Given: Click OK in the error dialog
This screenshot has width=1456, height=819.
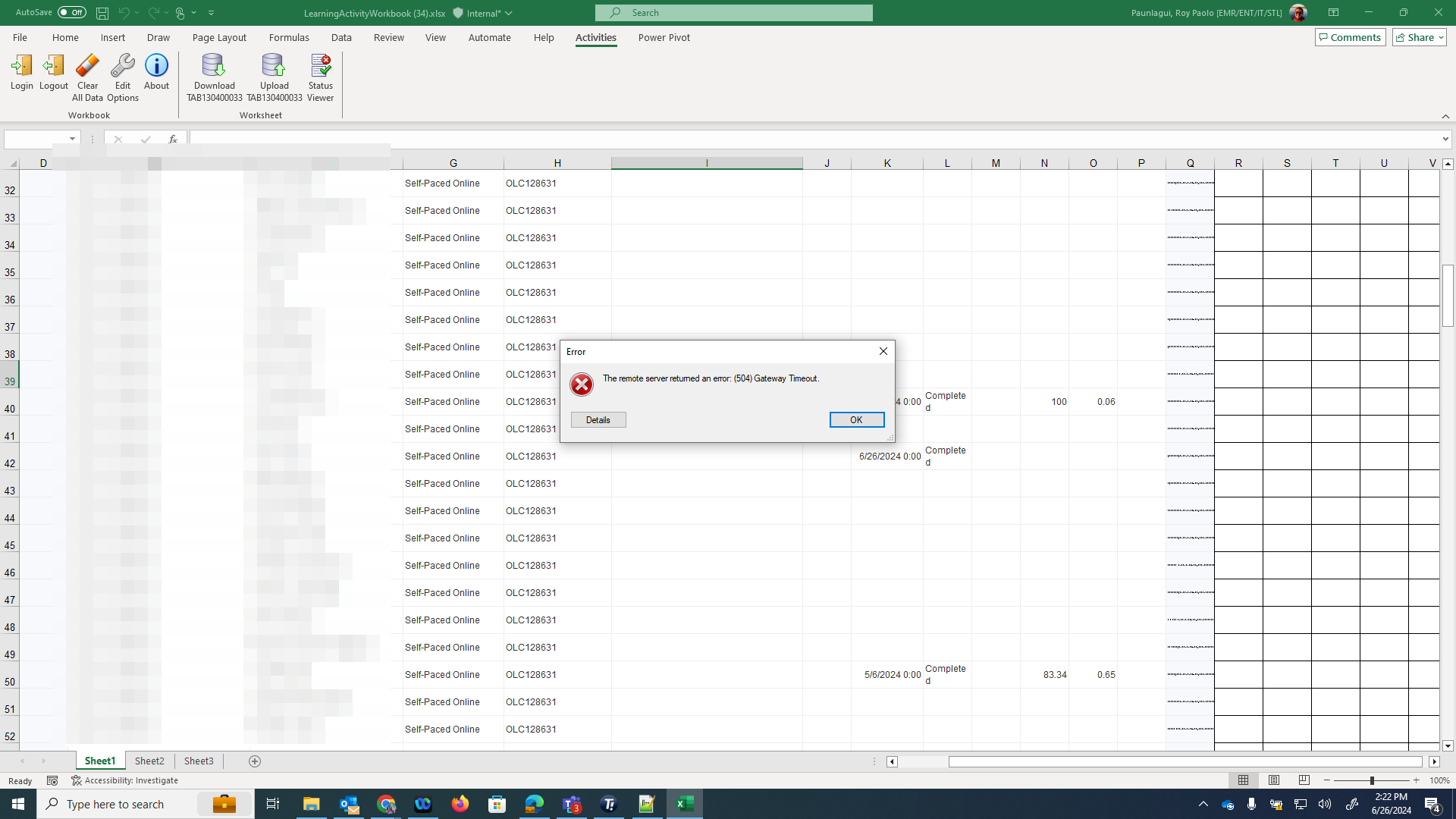Looking at the screenshot, I should (856, 419).
